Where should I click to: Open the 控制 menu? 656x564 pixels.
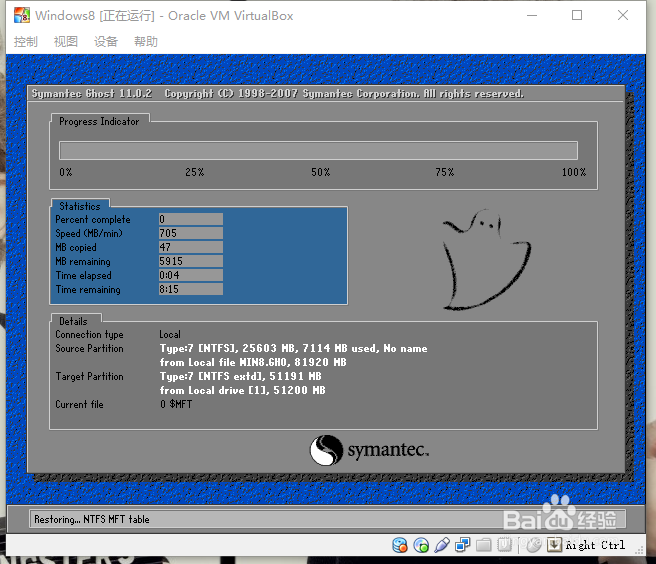point(26,41)
